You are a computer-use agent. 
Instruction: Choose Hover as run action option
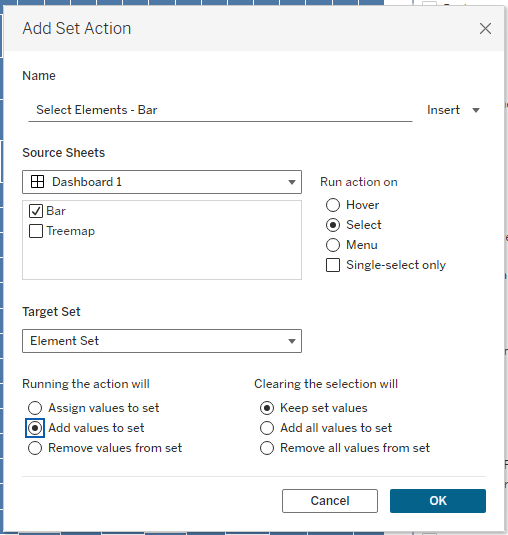click(333, 205)
